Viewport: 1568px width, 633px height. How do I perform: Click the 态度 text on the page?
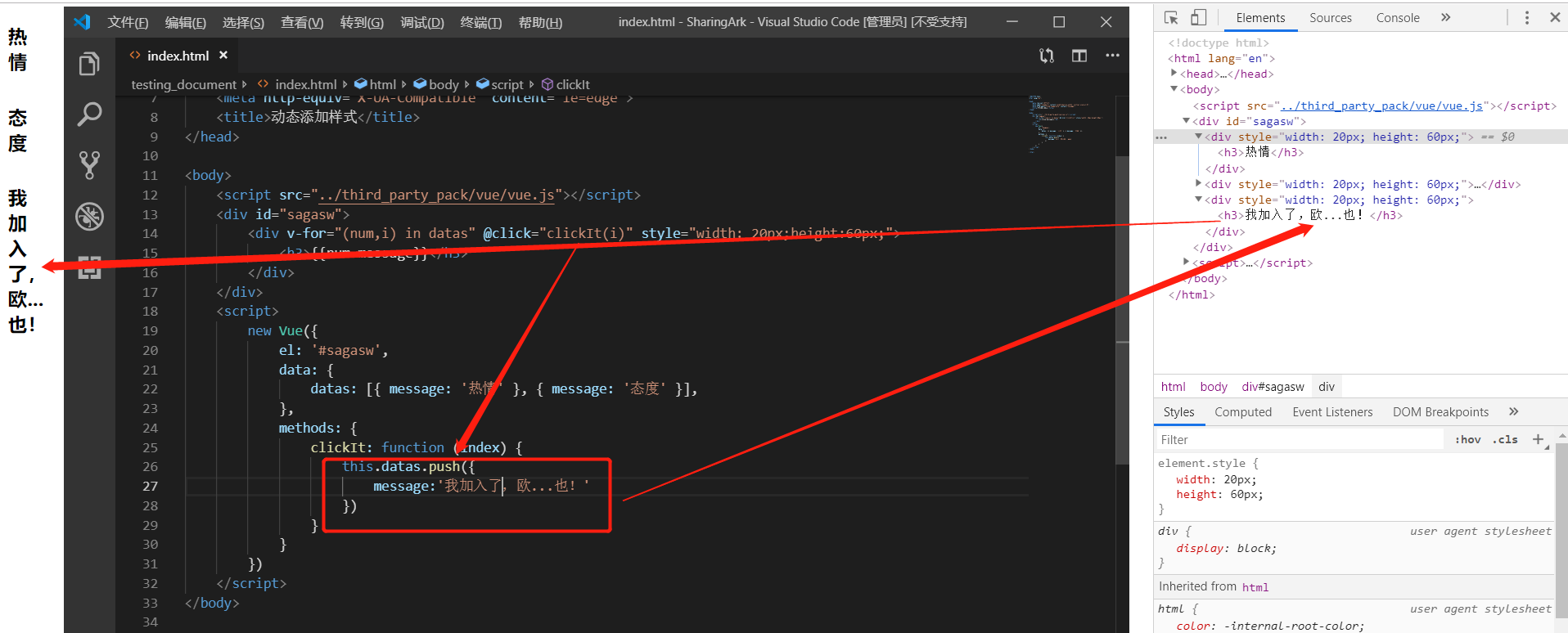click(x=18, y=130)
